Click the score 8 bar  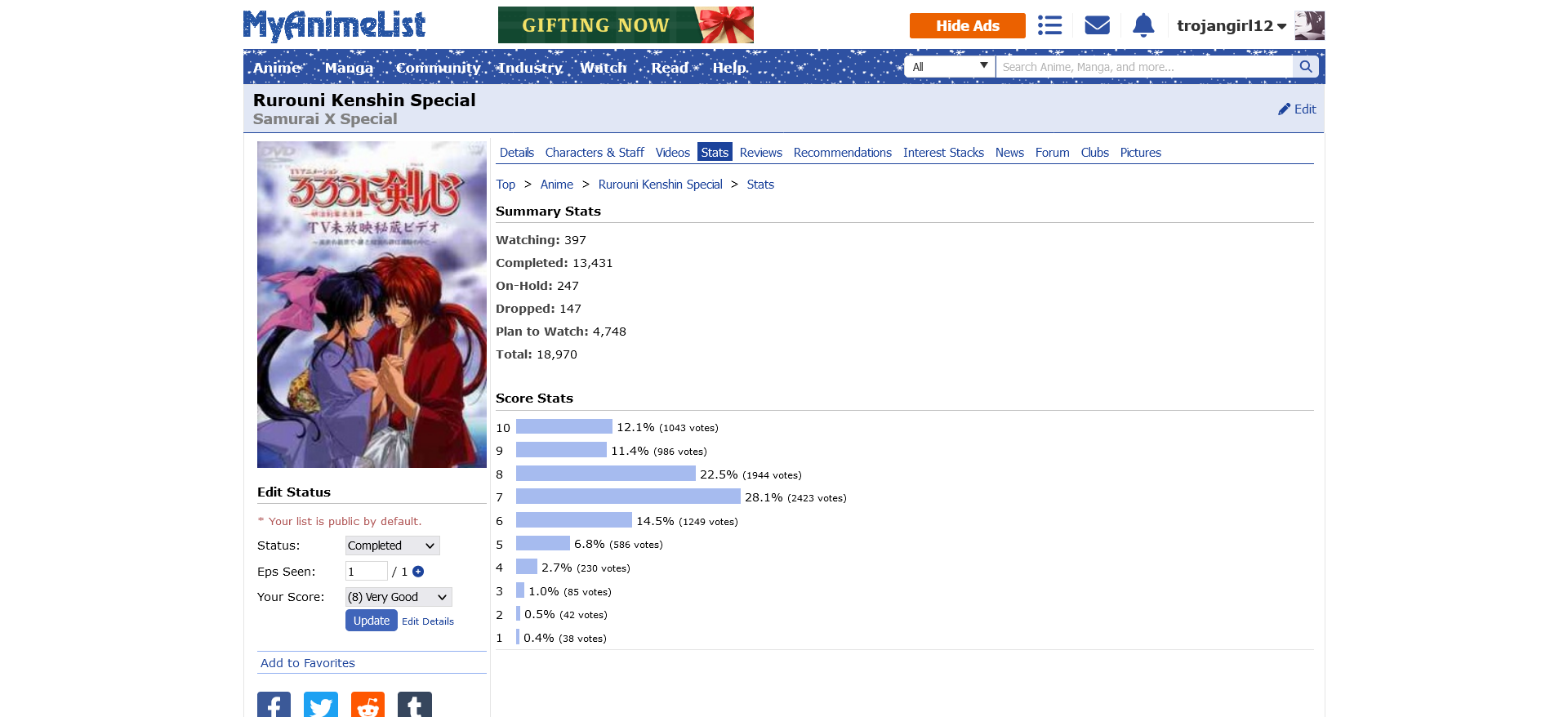(606, 474)
